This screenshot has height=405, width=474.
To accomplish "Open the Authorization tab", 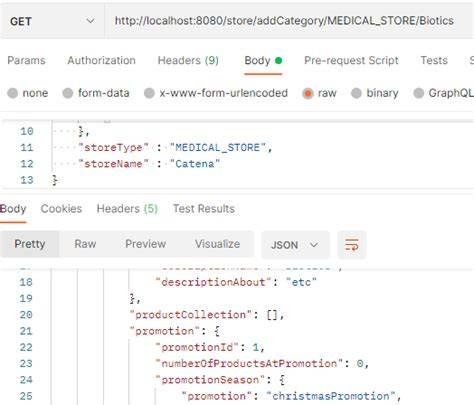I will coord(101,60).
